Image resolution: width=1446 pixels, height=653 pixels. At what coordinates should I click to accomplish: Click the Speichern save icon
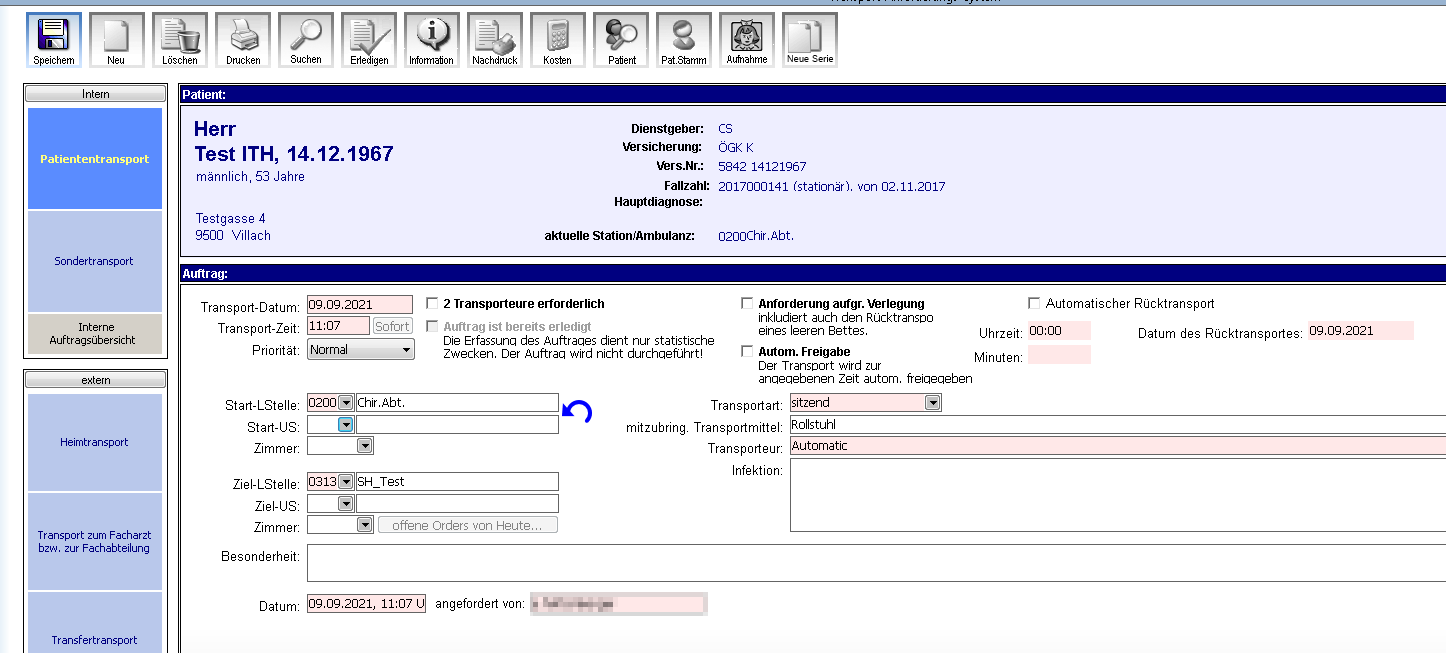[54, 40]
